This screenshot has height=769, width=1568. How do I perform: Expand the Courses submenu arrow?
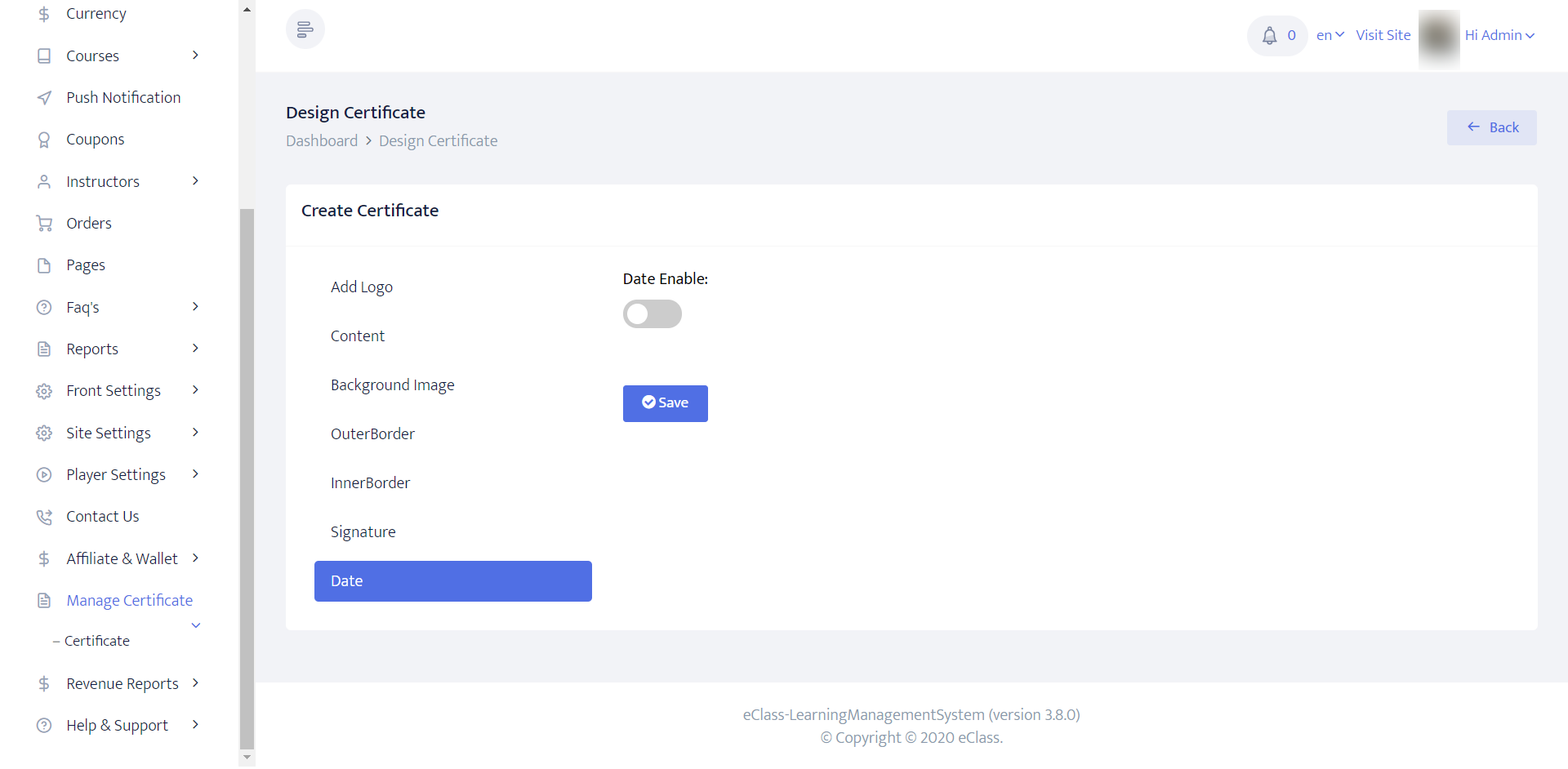click(195, 56)
